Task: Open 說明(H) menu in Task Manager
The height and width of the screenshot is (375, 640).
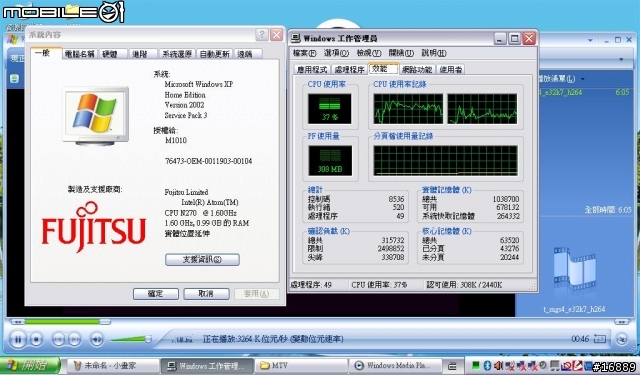Action: 433,53
